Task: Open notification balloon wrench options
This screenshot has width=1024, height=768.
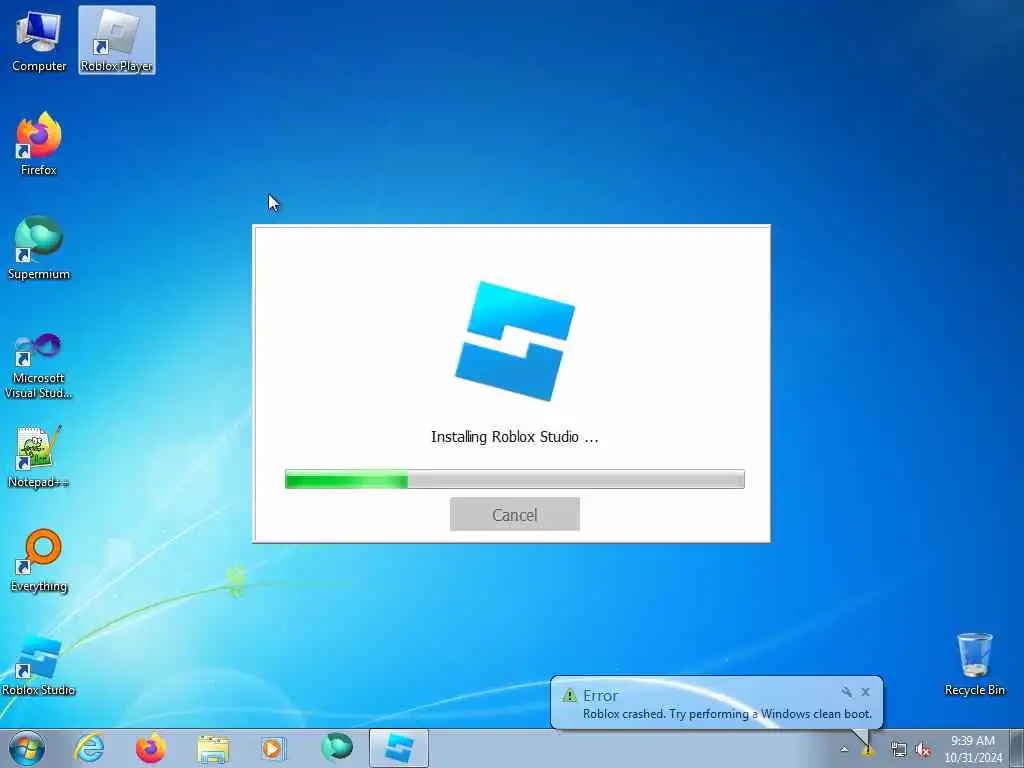Action: coord(846,692)
